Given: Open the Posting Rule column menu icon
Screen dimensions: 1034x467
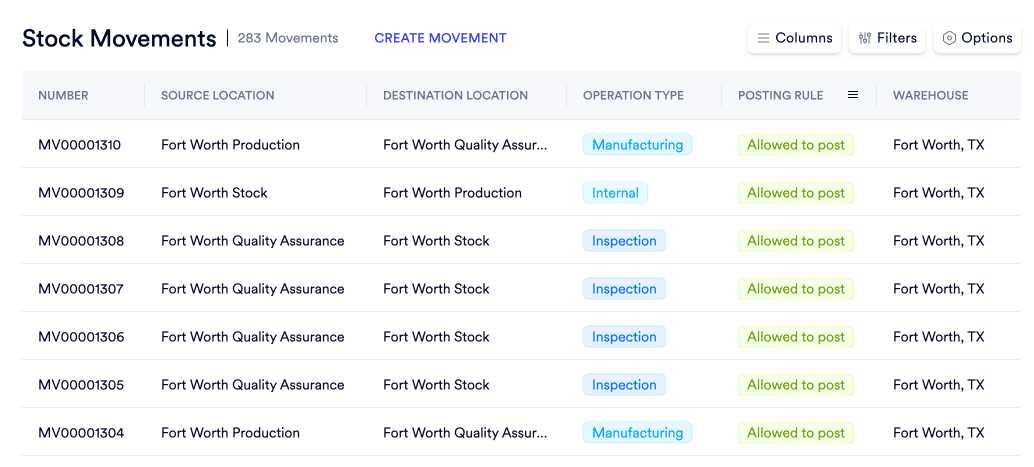Looking at the screenshot, I should 853,95.
